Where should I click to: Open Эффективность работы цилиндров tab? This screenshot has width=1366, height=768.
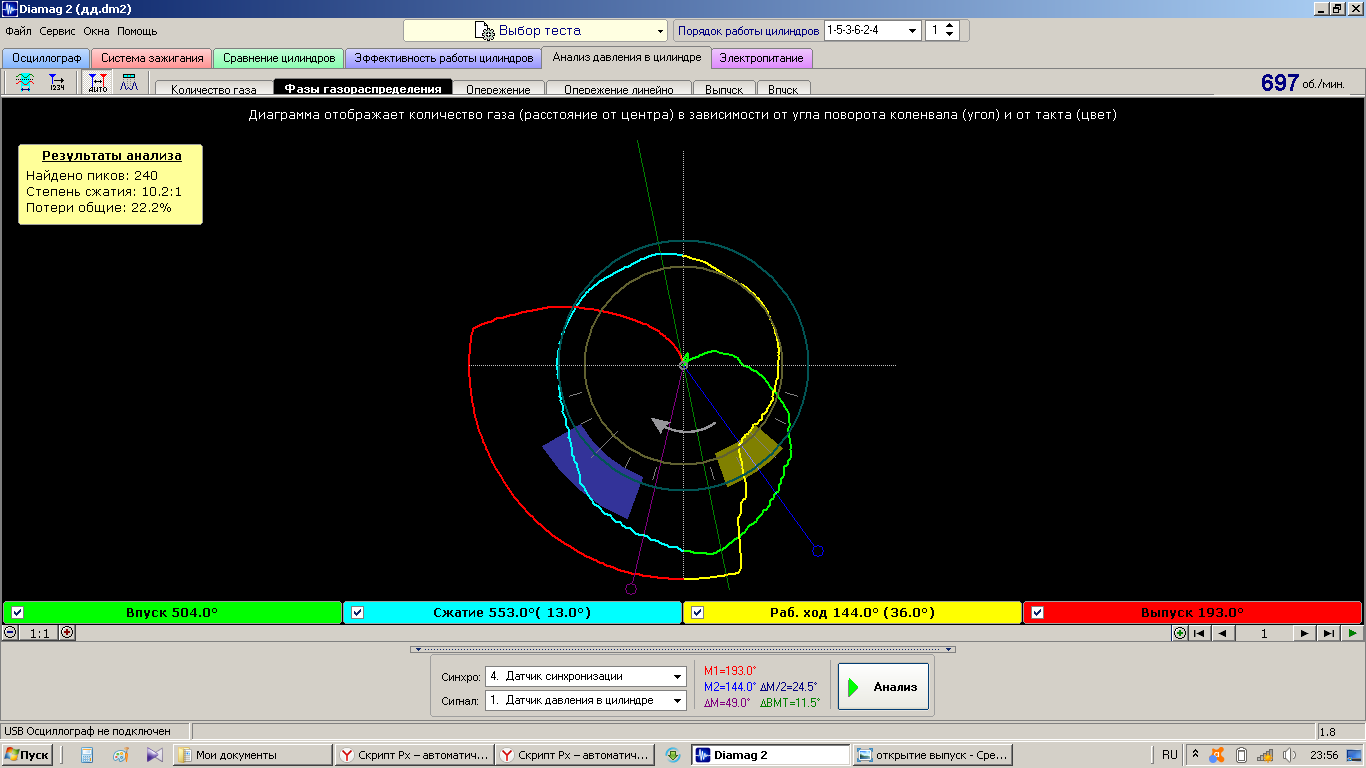pyautogui.click(x=444, y=58)
